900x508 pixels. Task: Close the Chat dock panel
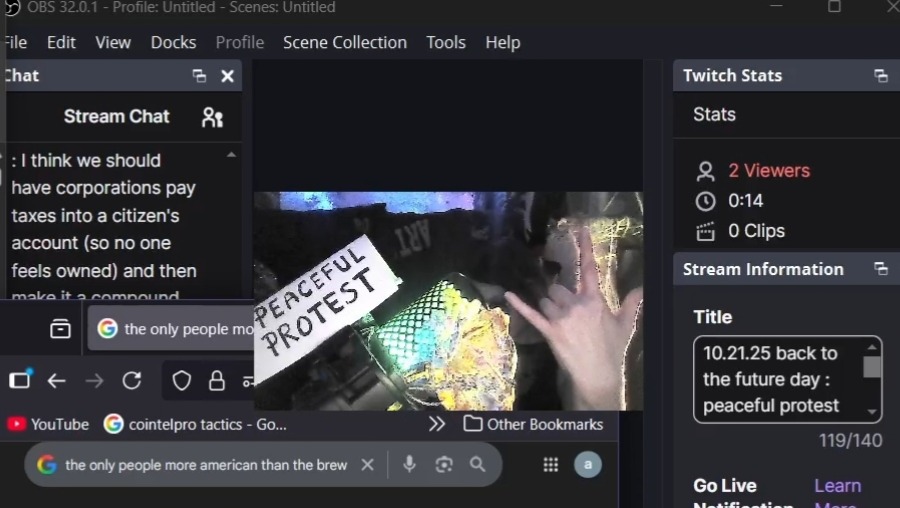tap(227, 76)
